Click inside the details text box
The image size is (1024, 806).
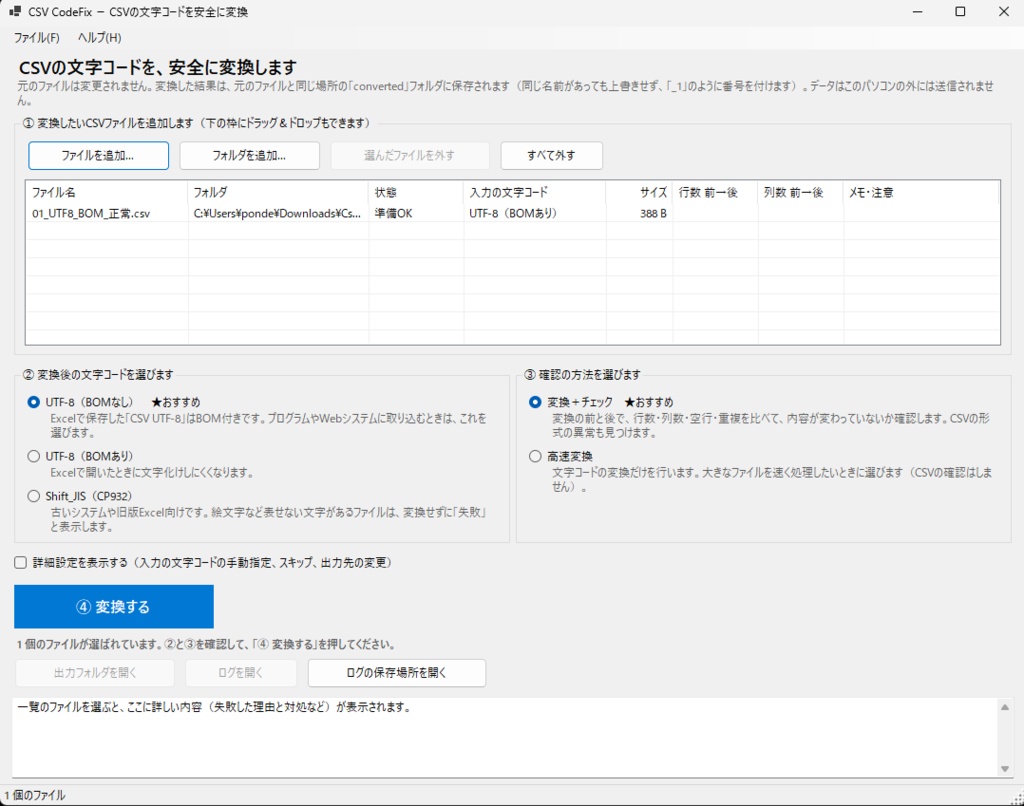tap(505, 737)
